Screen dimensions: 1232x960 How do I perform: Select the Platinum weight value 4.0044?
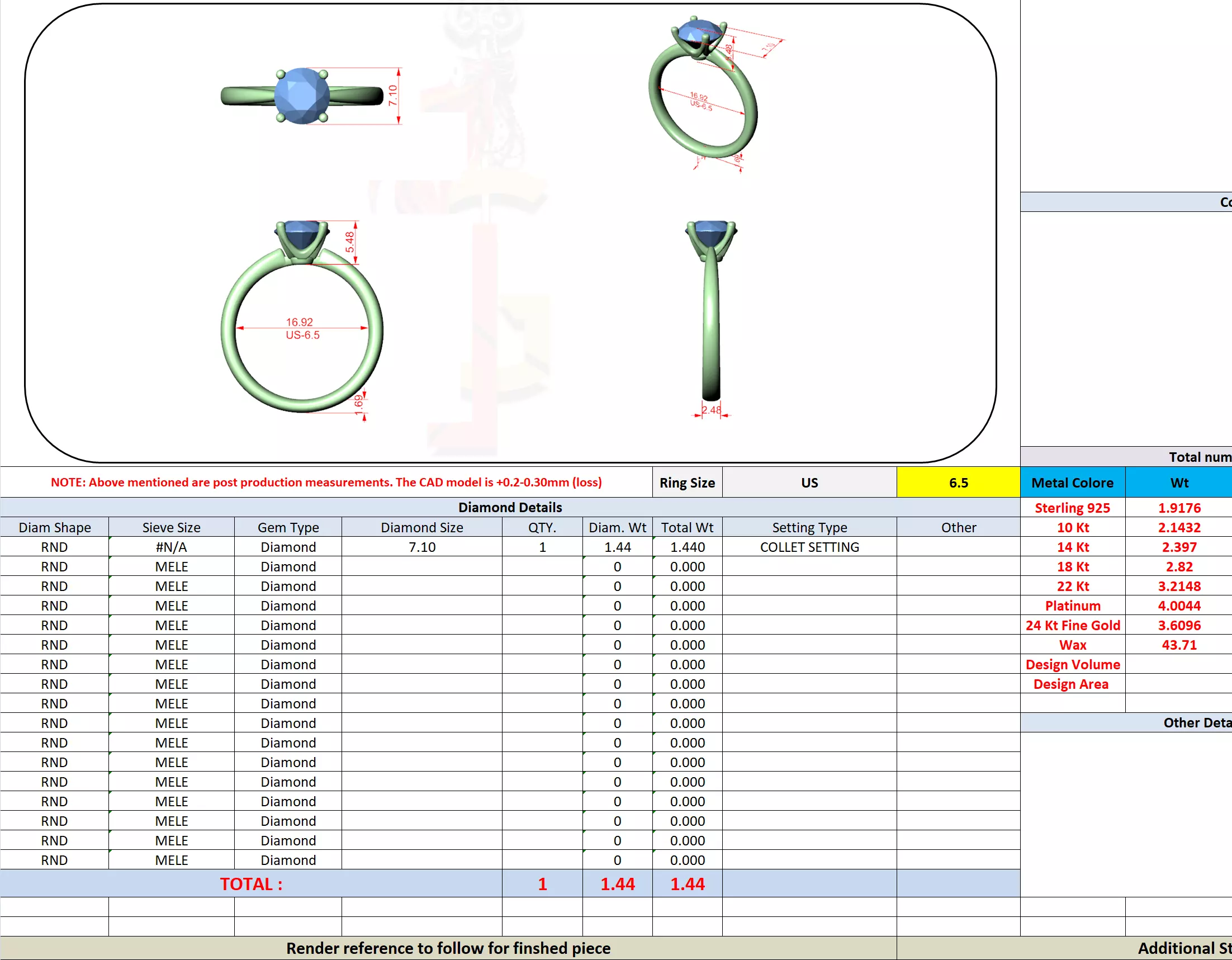(1178, 606)
